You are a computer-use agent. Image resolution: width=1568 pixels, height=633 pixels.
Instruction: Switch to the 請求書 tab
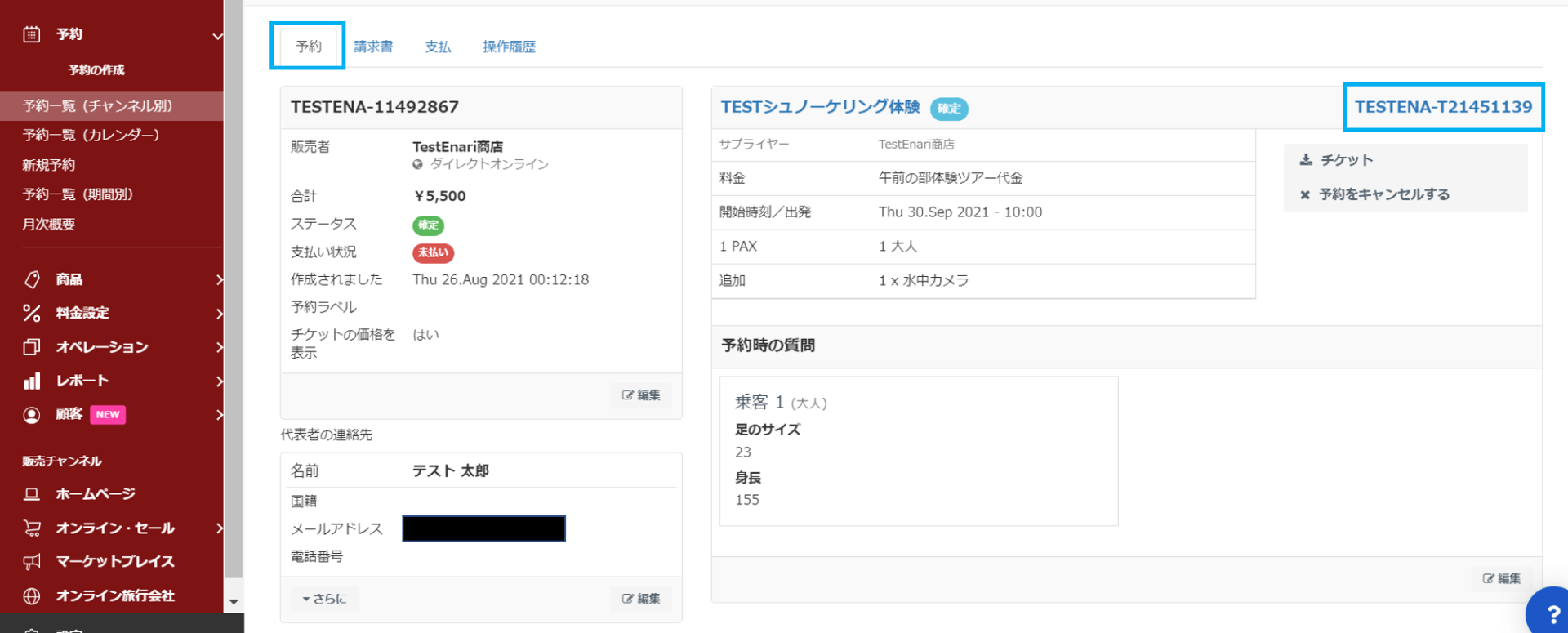(373, 47)
